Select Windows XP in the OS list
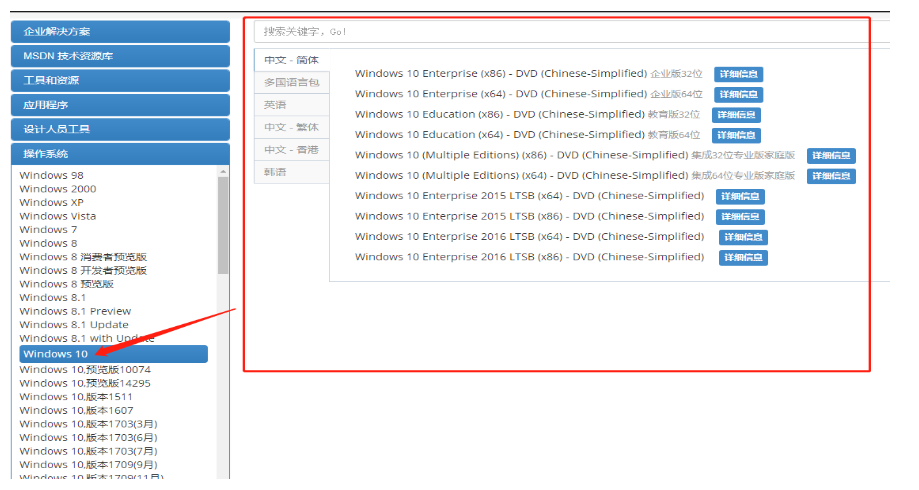The width and height of the screenshot is (919, 490). pos(52,202)
